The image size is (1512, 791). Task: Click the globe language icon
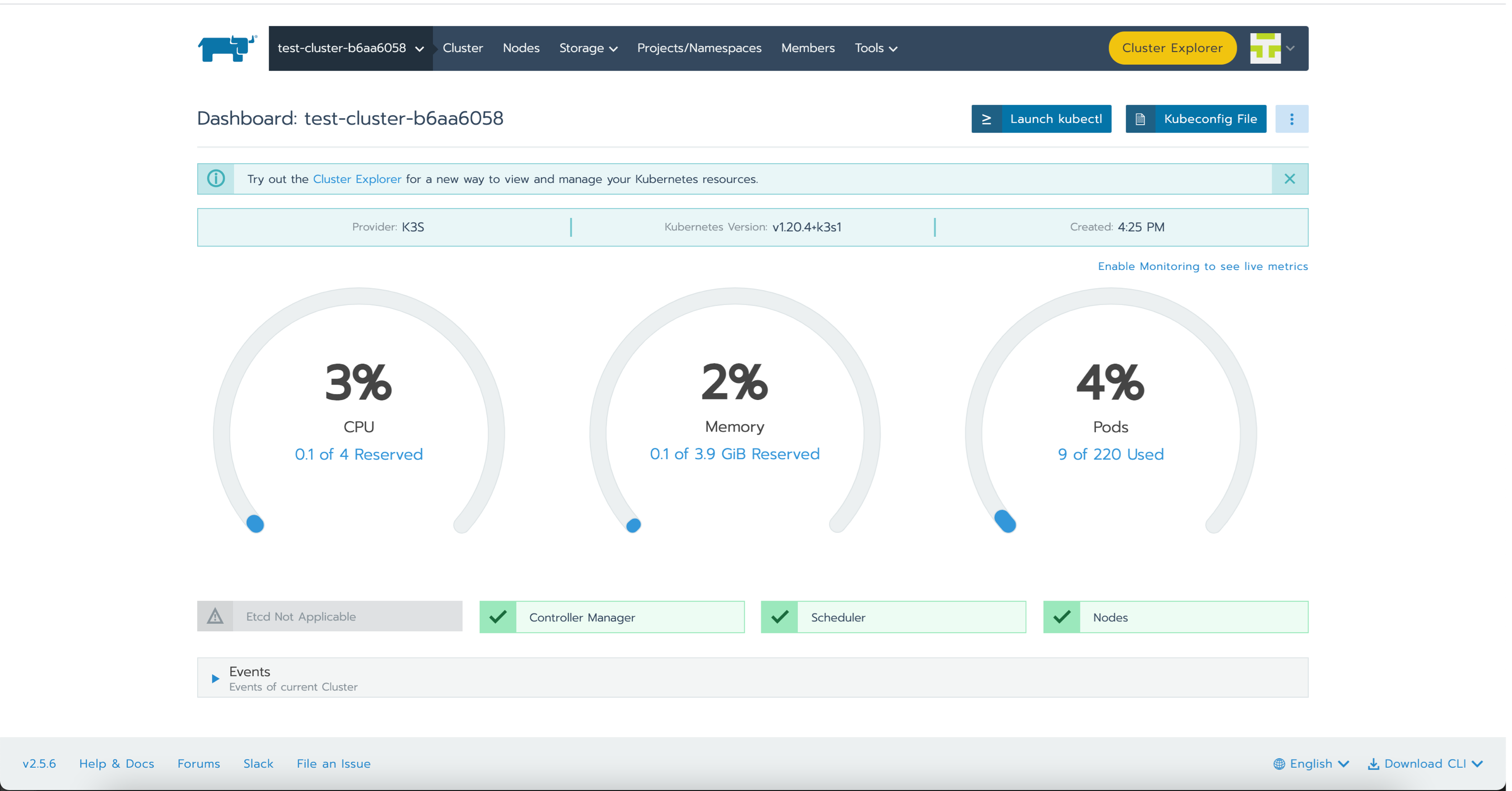point(1279,763)
